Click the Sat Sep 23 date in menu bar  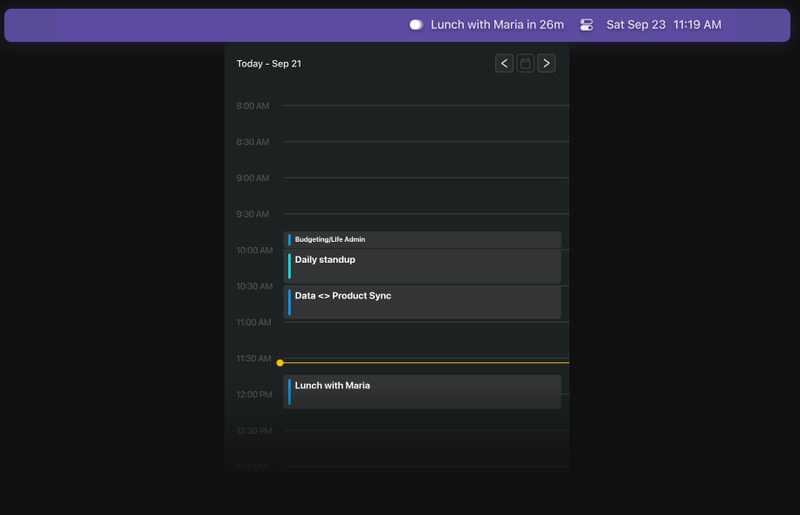click(x=635, y=25)
